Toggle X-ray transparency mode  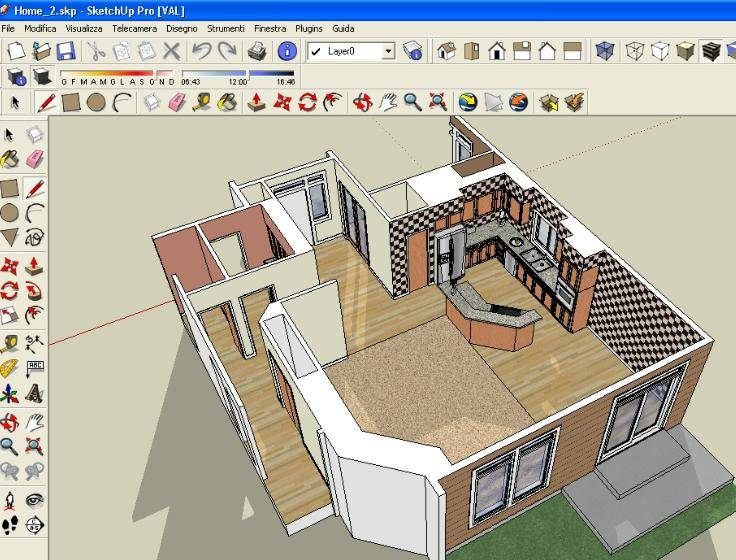coord(604,51)
